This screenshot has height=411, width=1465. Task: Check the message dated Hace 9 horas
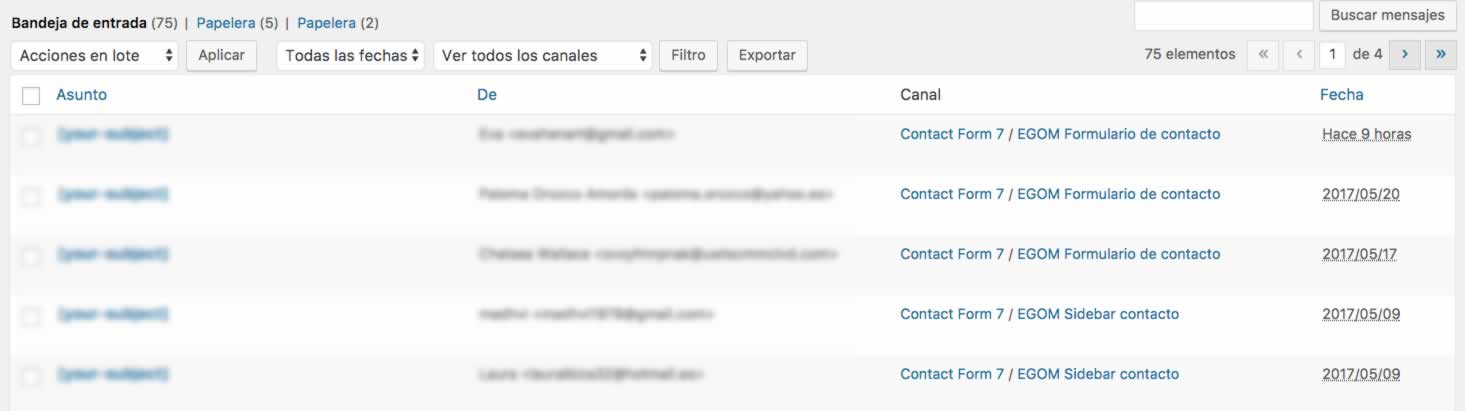click(31, 137)
